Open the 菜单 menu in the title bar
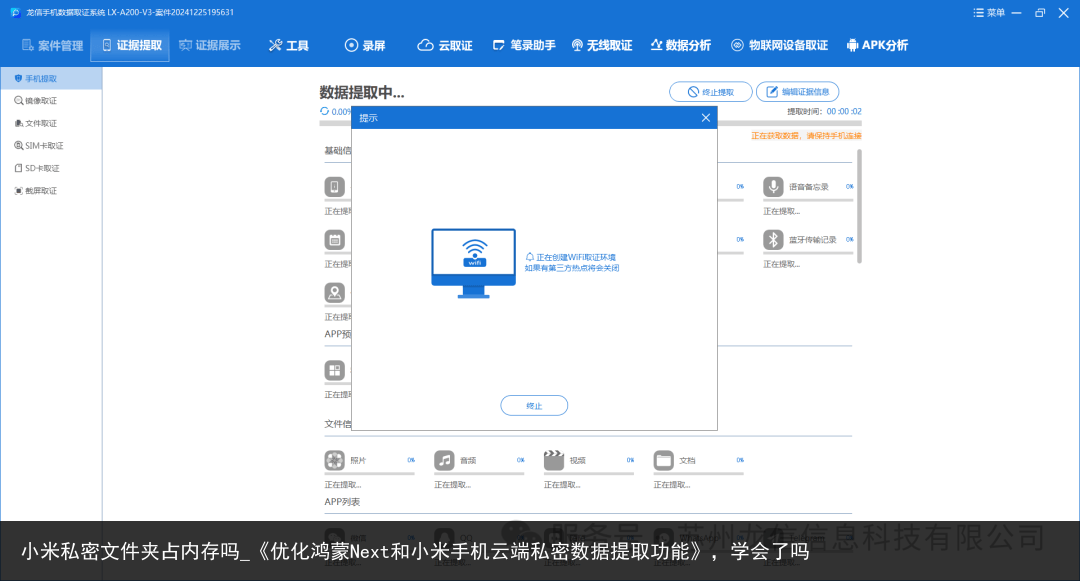Image resolution: width=1080 pixels, height=581 pixels. click(989, 12)
